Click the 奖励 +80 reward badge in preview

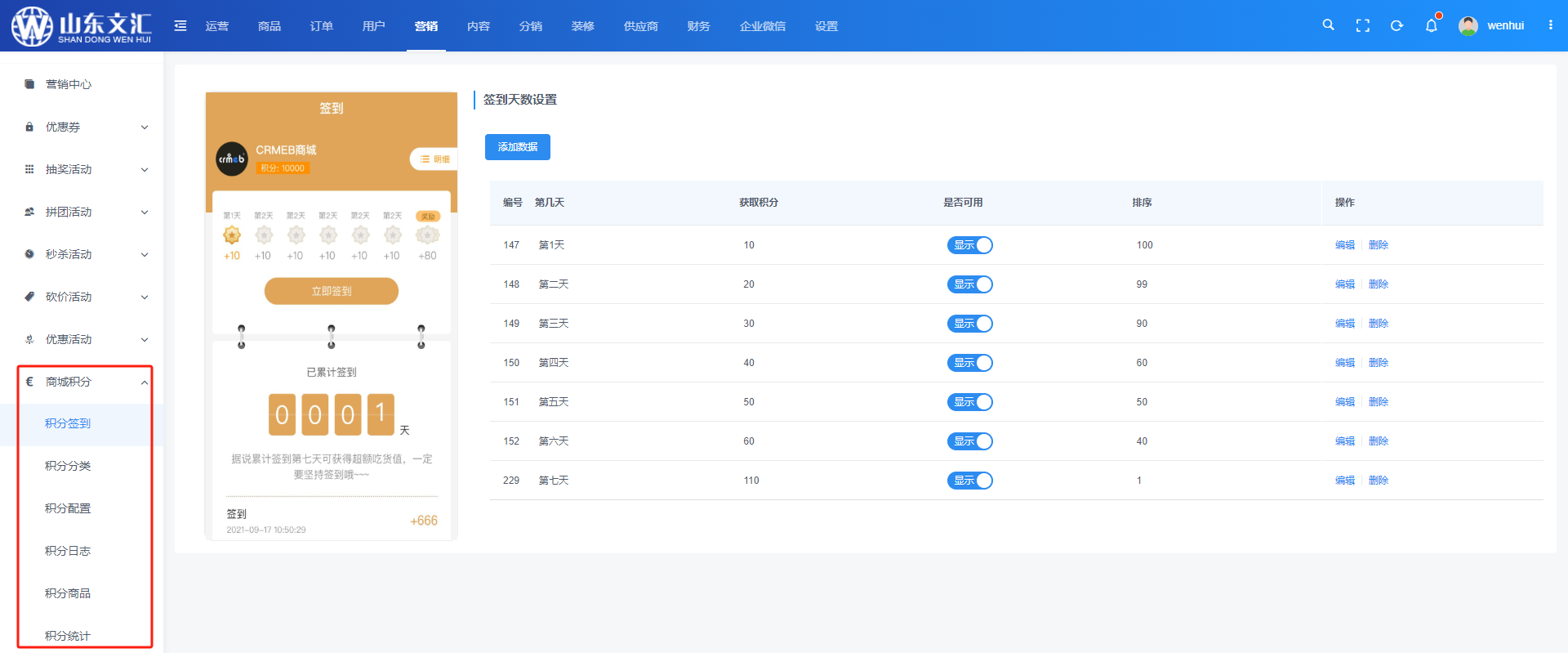428,236
